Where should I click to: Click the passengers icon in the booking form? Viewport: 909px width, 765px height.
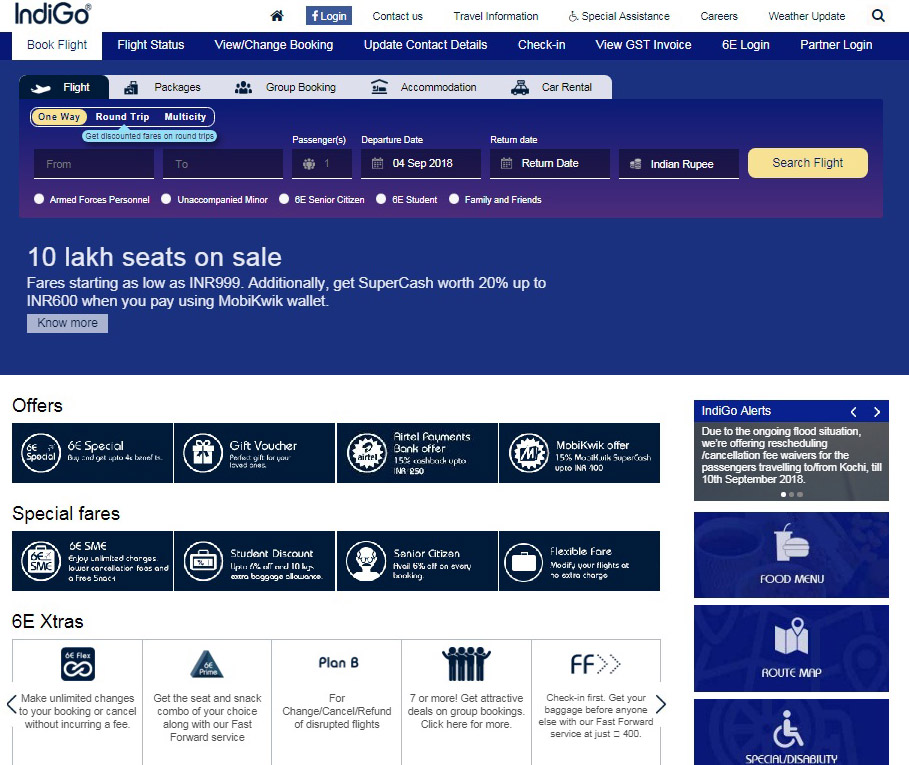[309, 164]
